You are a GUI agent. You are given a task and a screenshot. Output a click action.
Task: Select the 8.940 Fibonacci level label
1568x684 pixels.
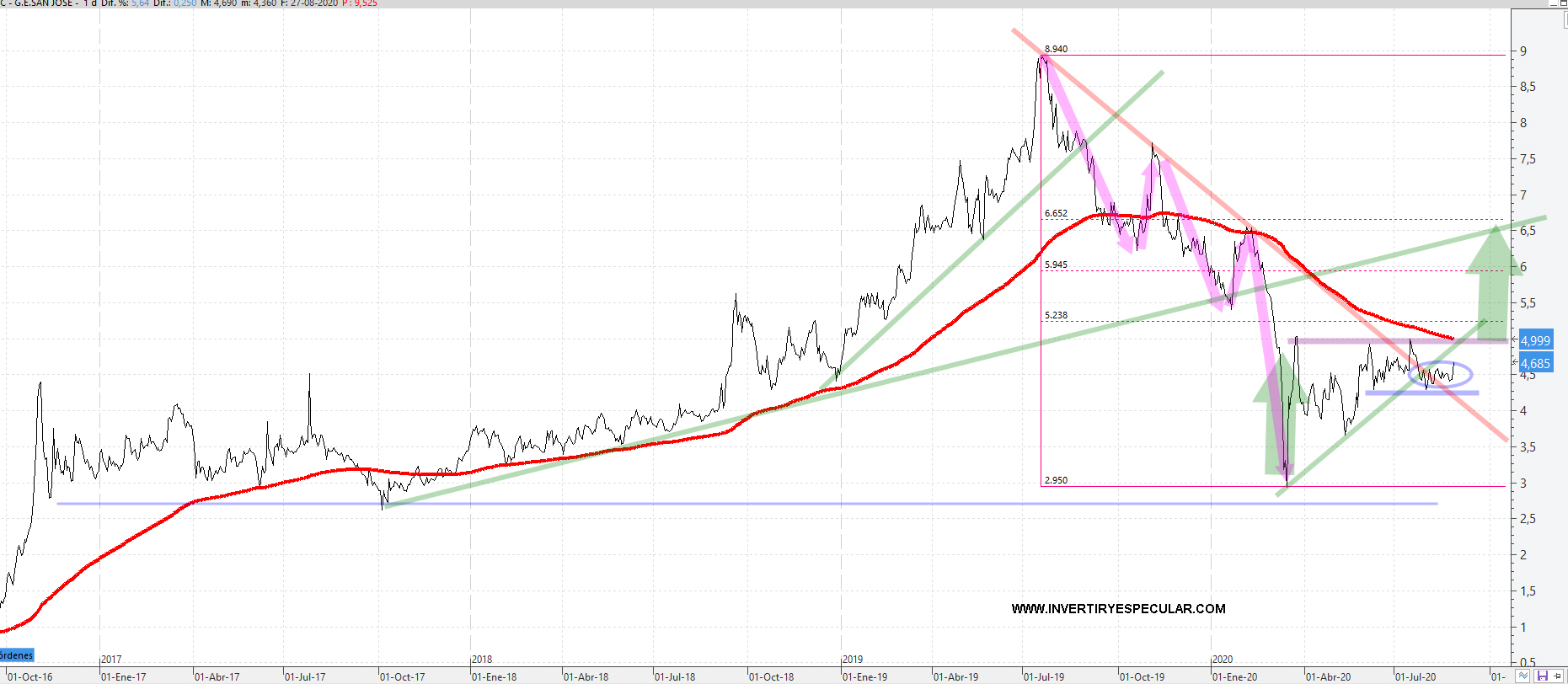click(x=1056, y=49)
